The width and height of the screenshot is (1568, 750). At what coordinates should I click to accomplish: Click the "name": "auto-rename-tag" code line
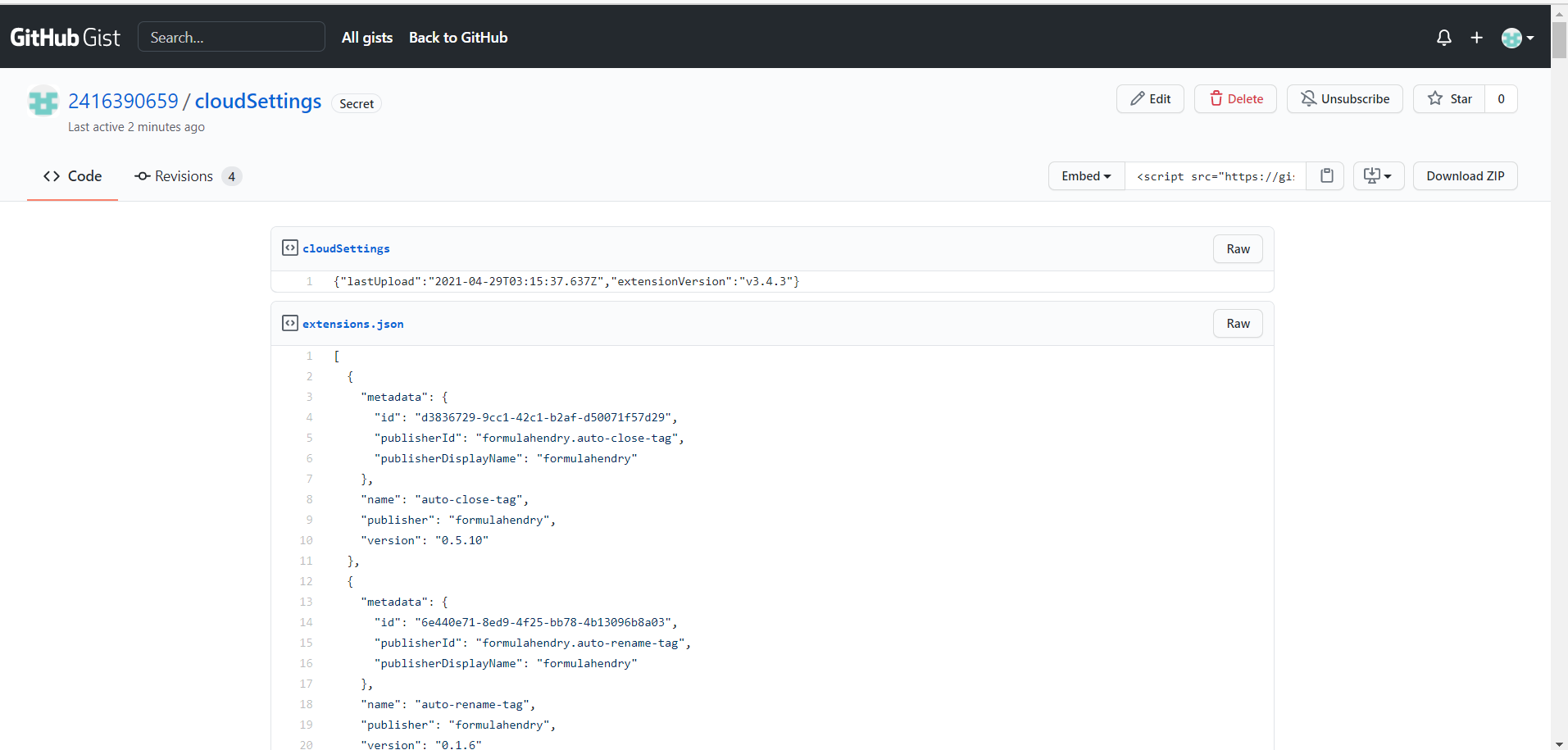448,704
